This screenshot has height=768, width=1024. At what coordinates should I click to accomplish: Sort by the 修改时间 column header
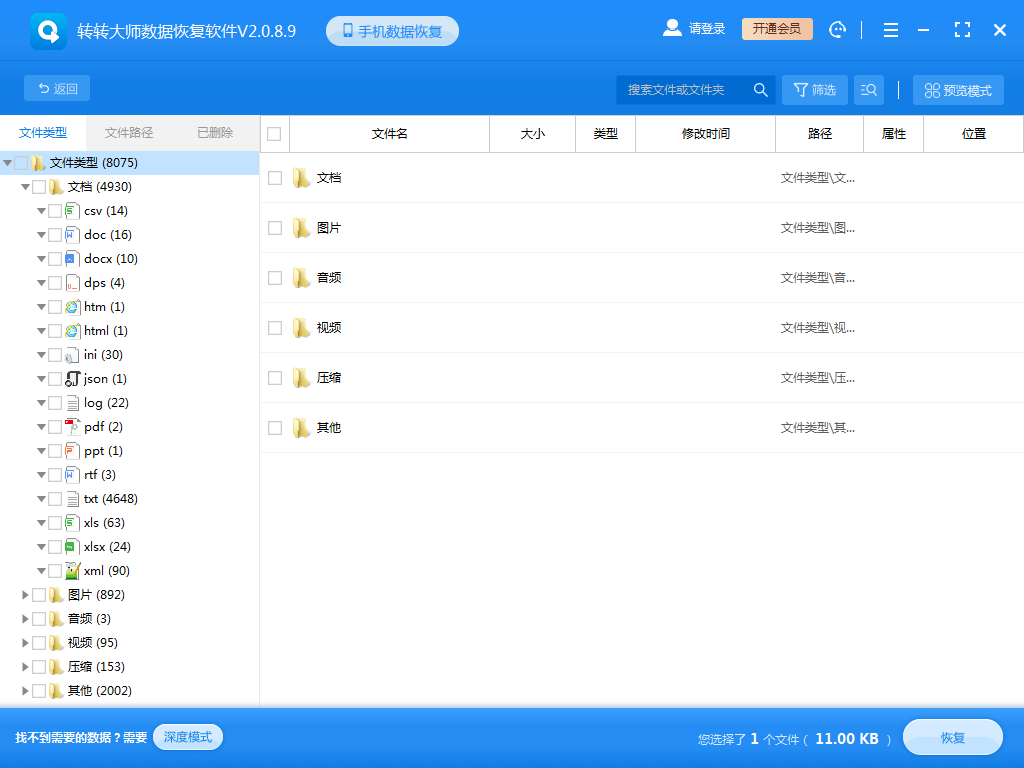point(705,134)
